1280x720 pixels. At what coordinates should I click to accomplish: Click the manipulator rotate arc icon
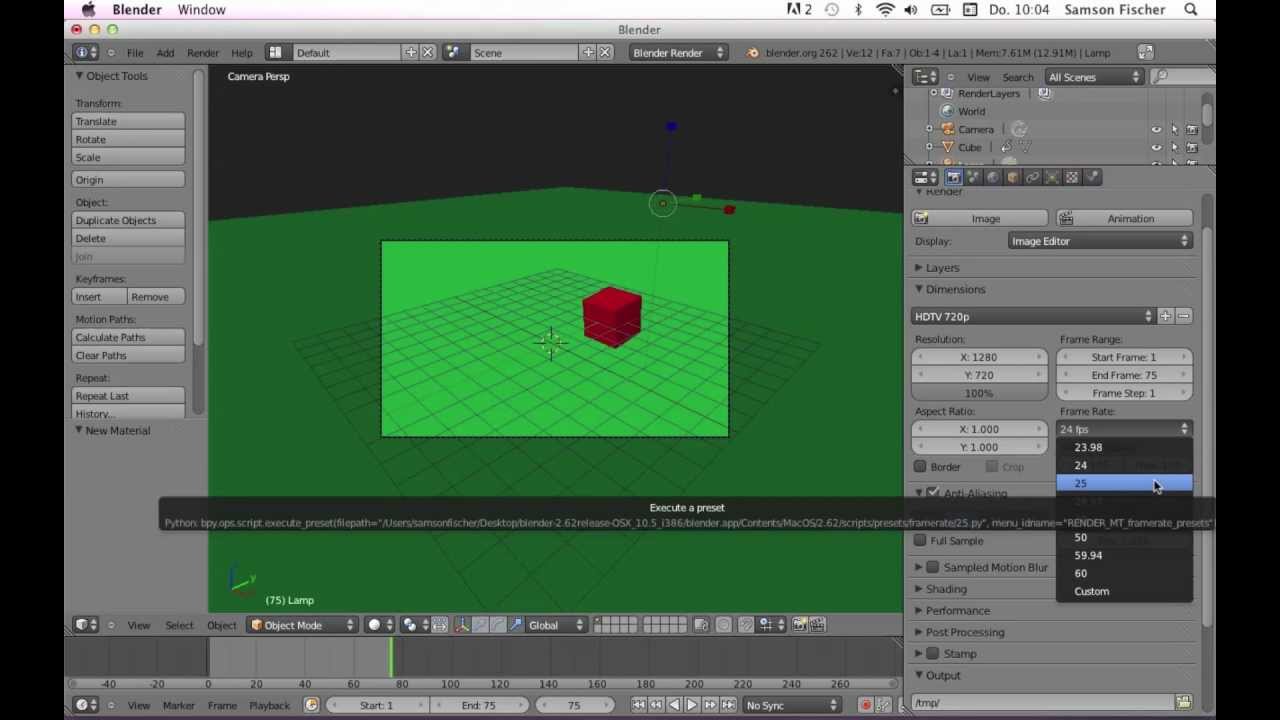point(498,625)
